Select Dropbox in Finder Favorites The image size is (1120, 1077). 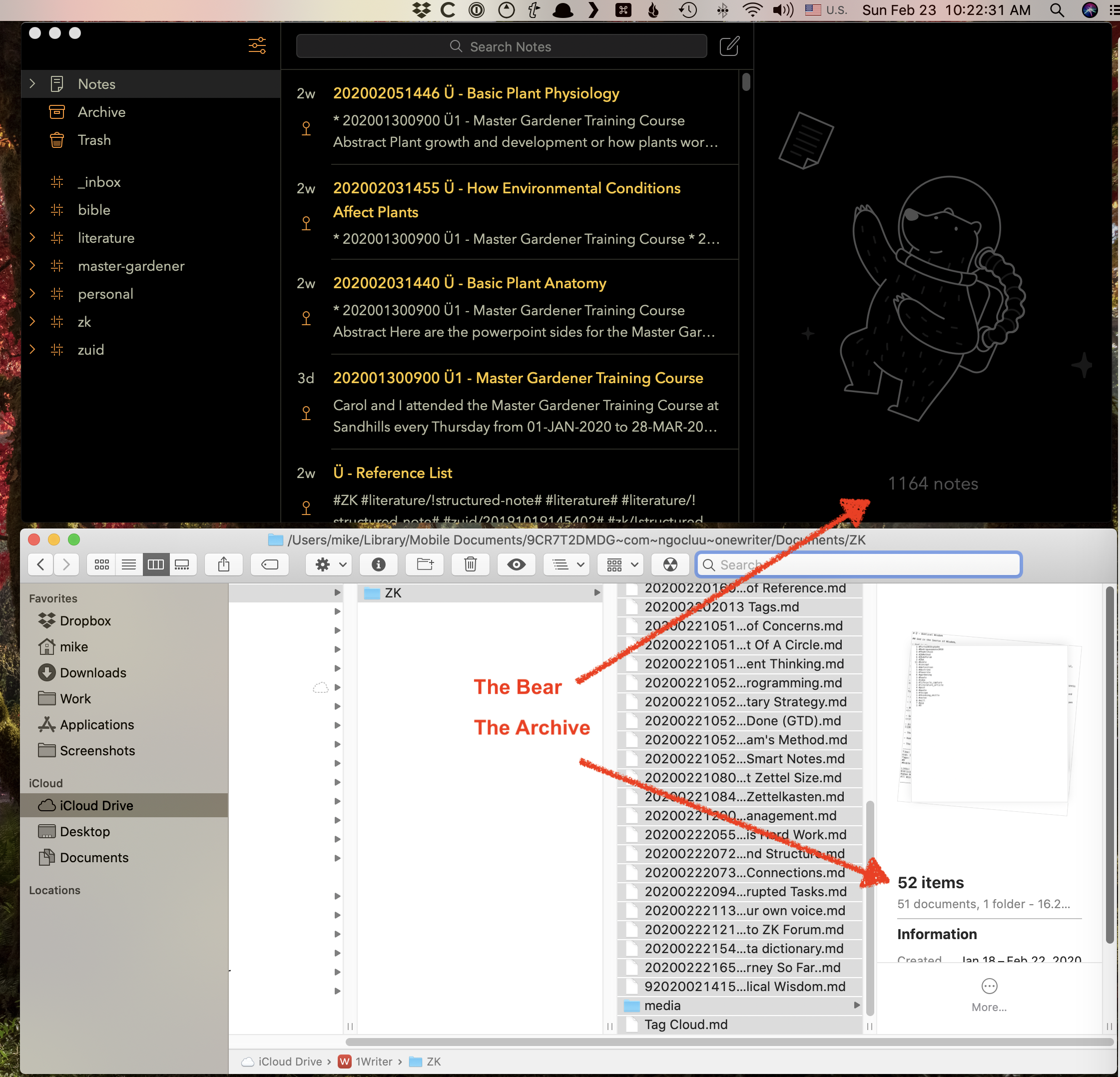point(124,620)
